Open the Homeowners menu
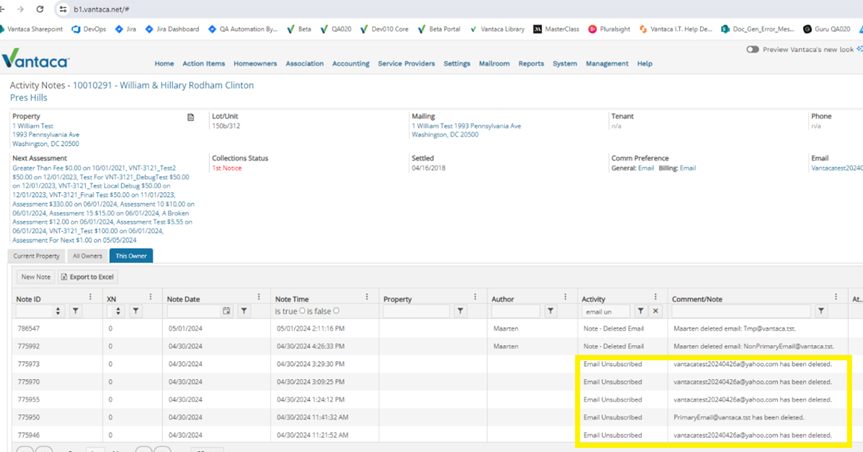The image size is (863, 452). click(x=255, y=64)
